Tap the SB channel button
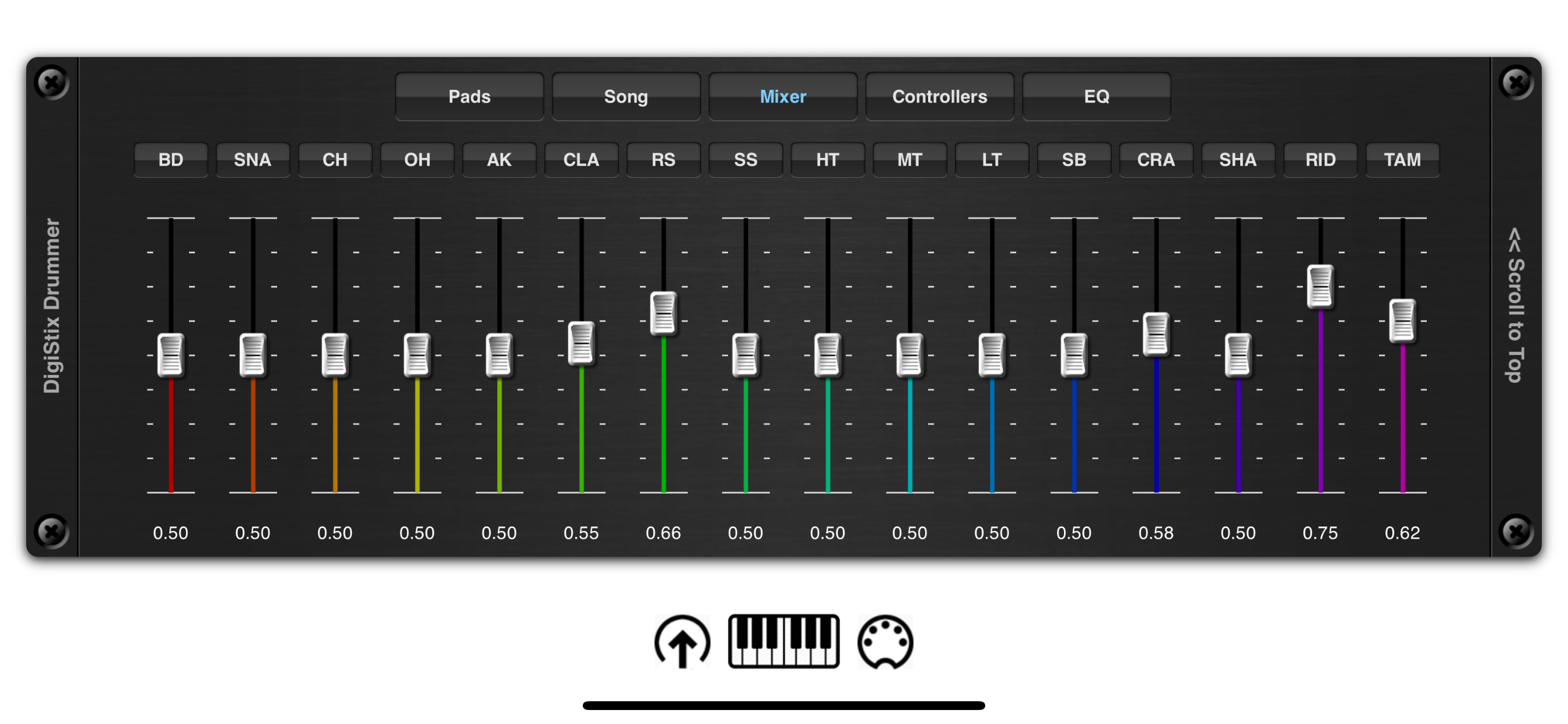The height and width of the screenshot is (724, 1568). [x=1074, y=159]
